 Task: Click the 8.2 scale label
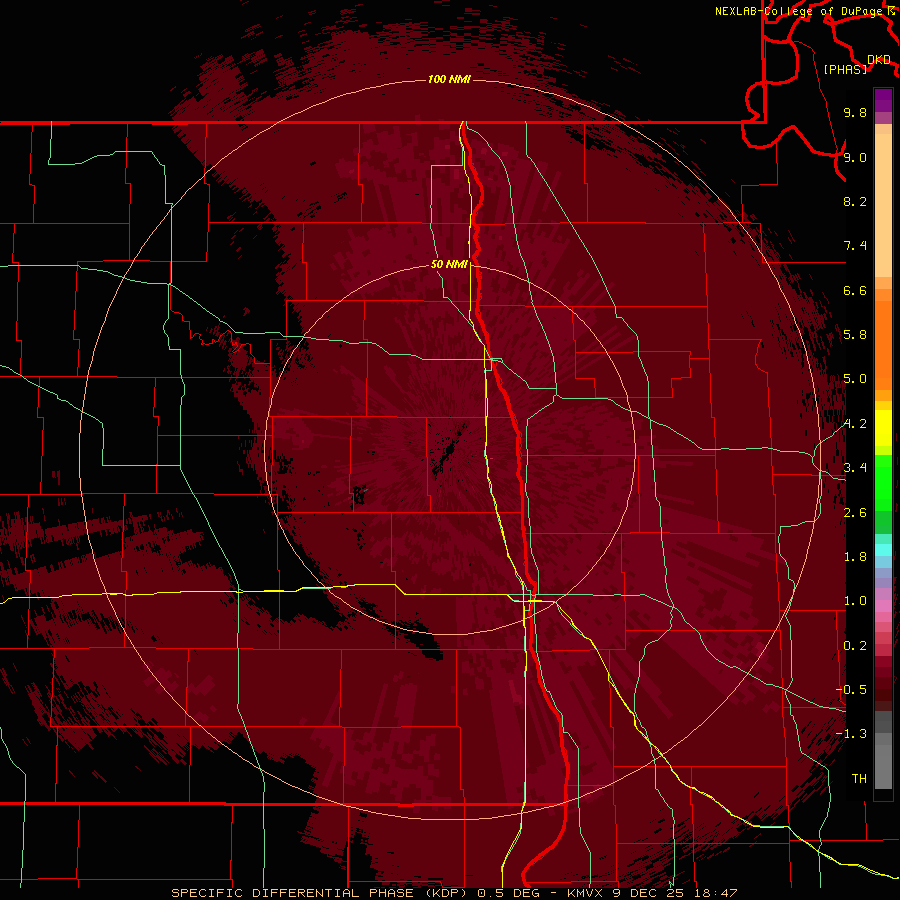tap(855, 201)
